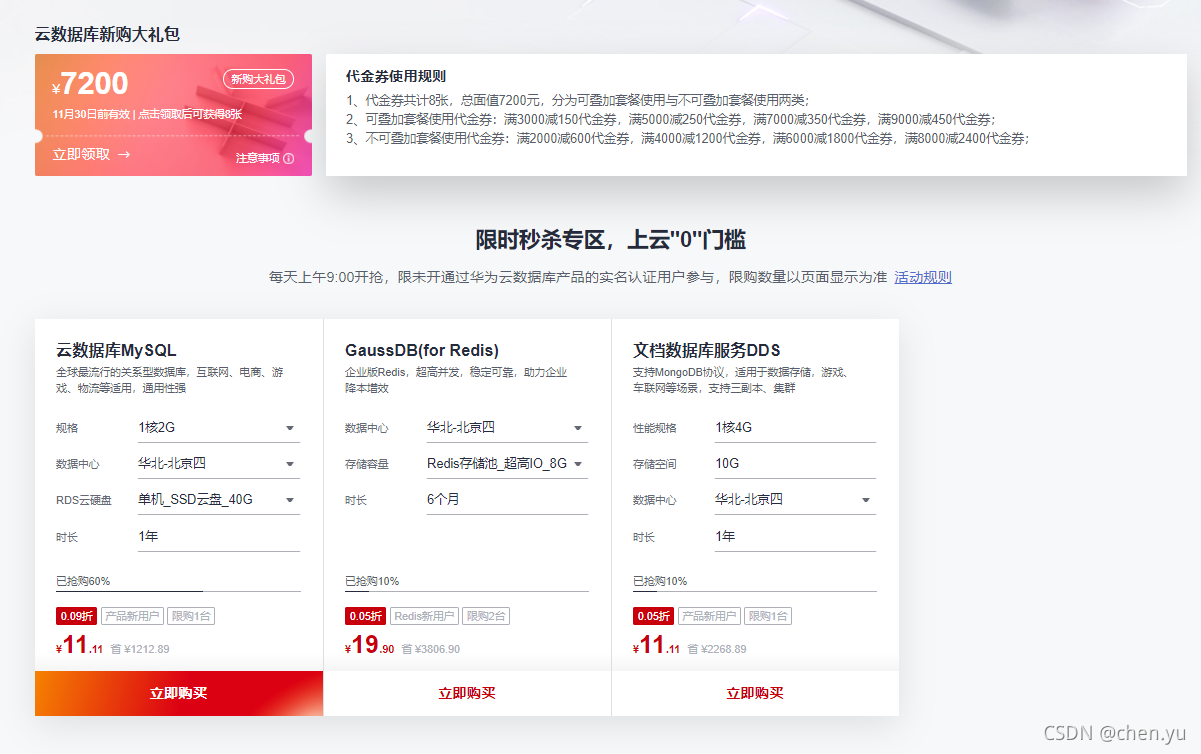Click the ¥19.90 GaussDB price
The image size is (1201, 754).
click(370, 646)
